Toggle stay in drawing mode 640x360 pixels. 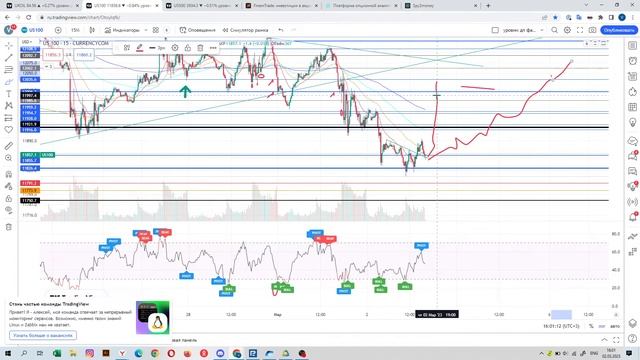(x=9, y=186)
